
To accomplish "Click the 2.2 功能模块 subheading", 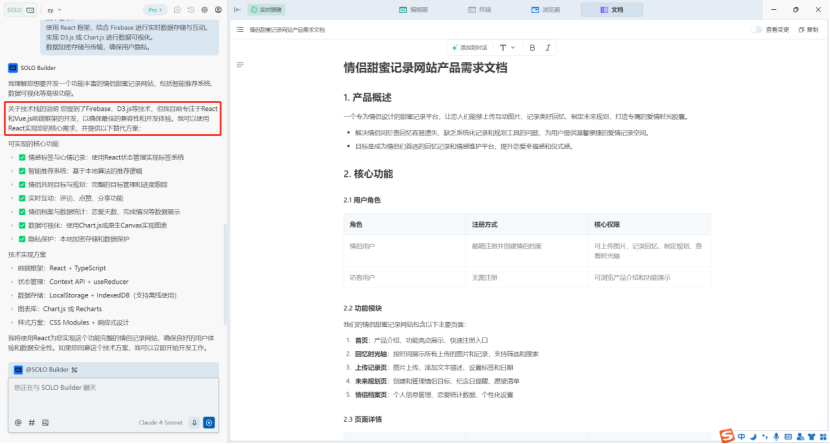I will pyautogui.click(x=363, y=308).
